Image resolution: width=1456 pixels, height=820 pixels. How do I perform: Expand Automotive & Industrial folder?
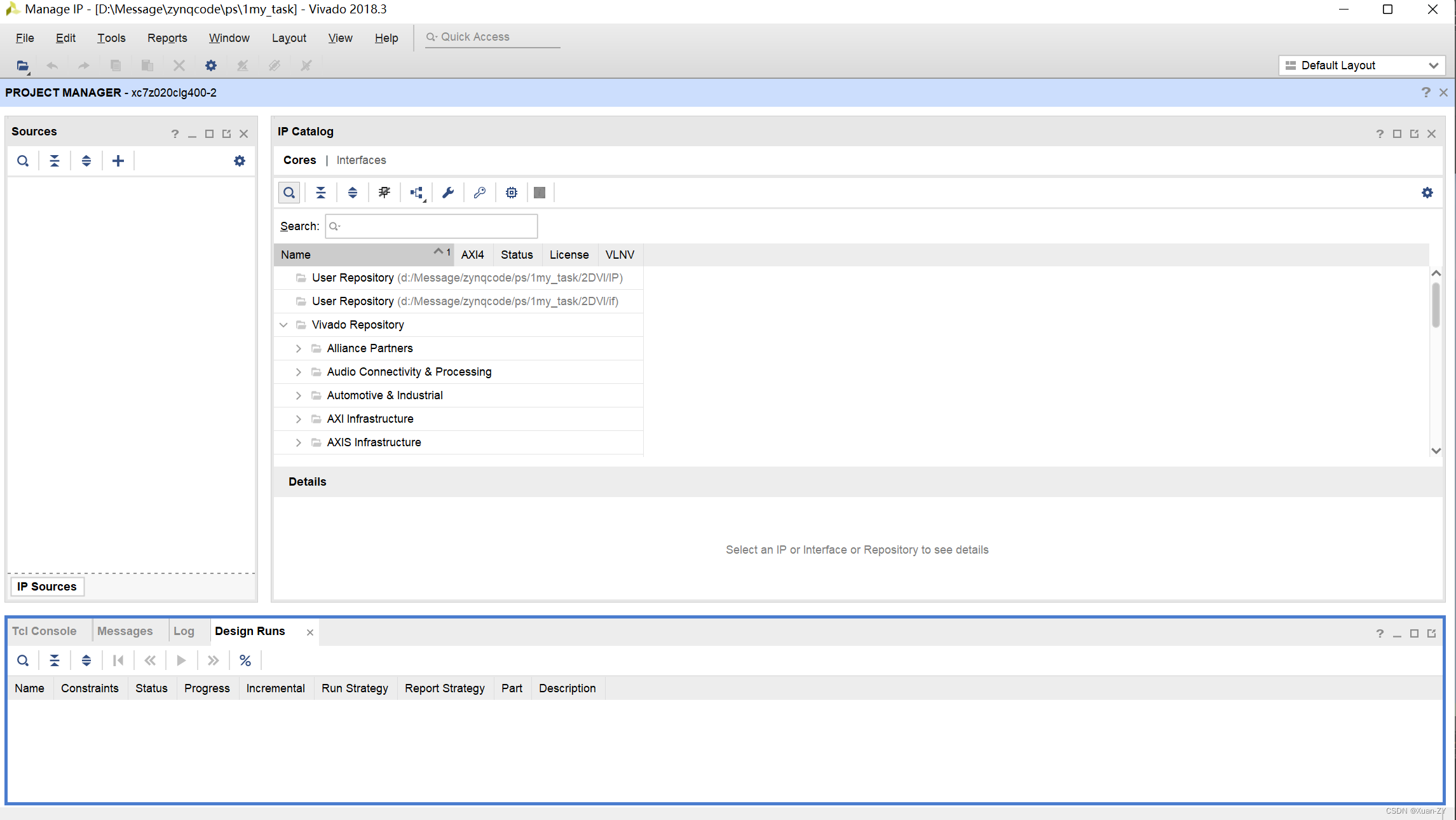pyautogui.click(x=298, y=395)
